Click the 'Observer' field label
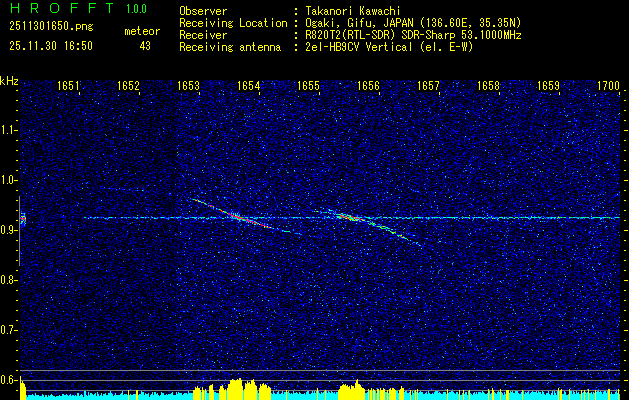 [x=203, y=11]
